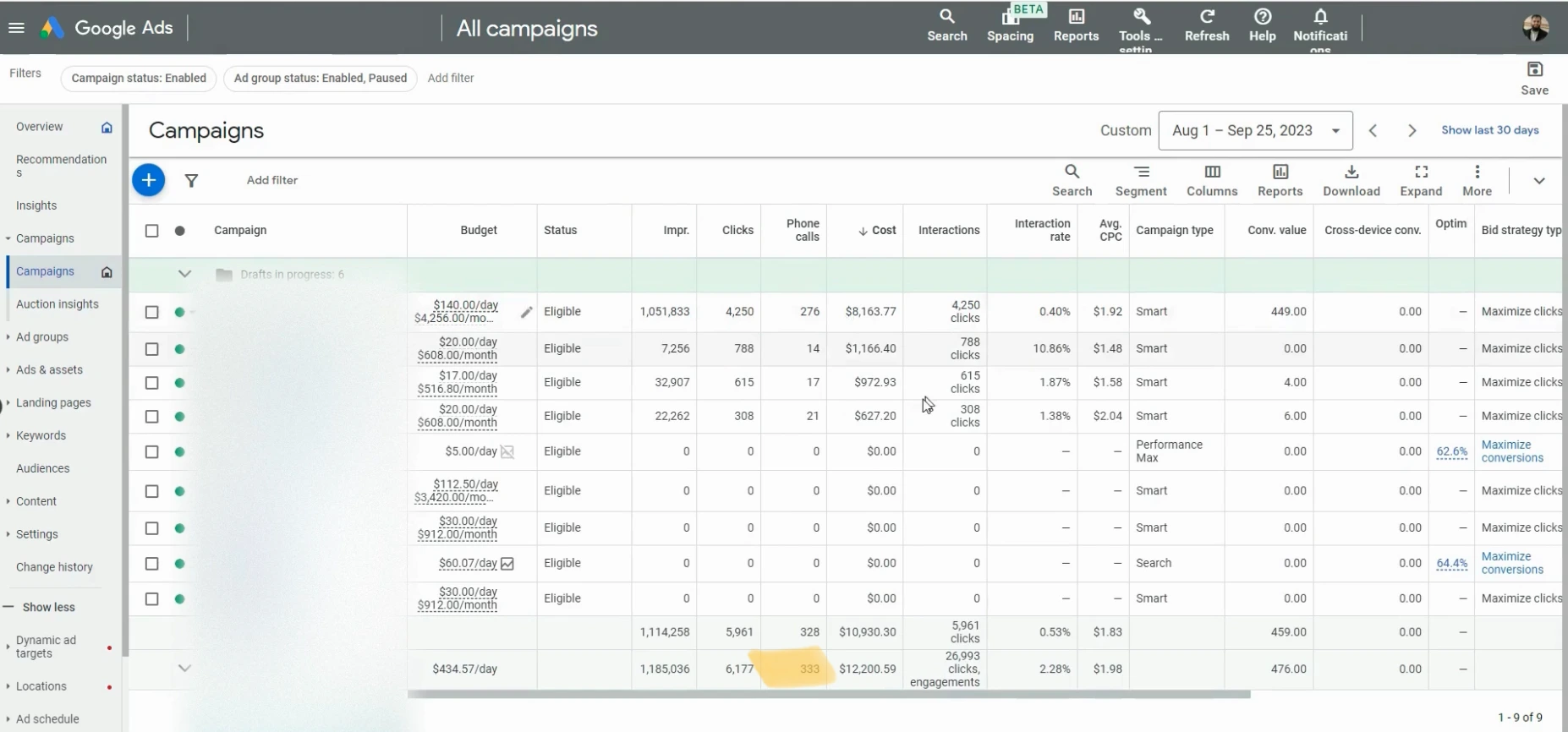This screenshot has height=732, width=1568.
Task: Open the 64.4% optimization score link
Action: tap(1451, 563)
